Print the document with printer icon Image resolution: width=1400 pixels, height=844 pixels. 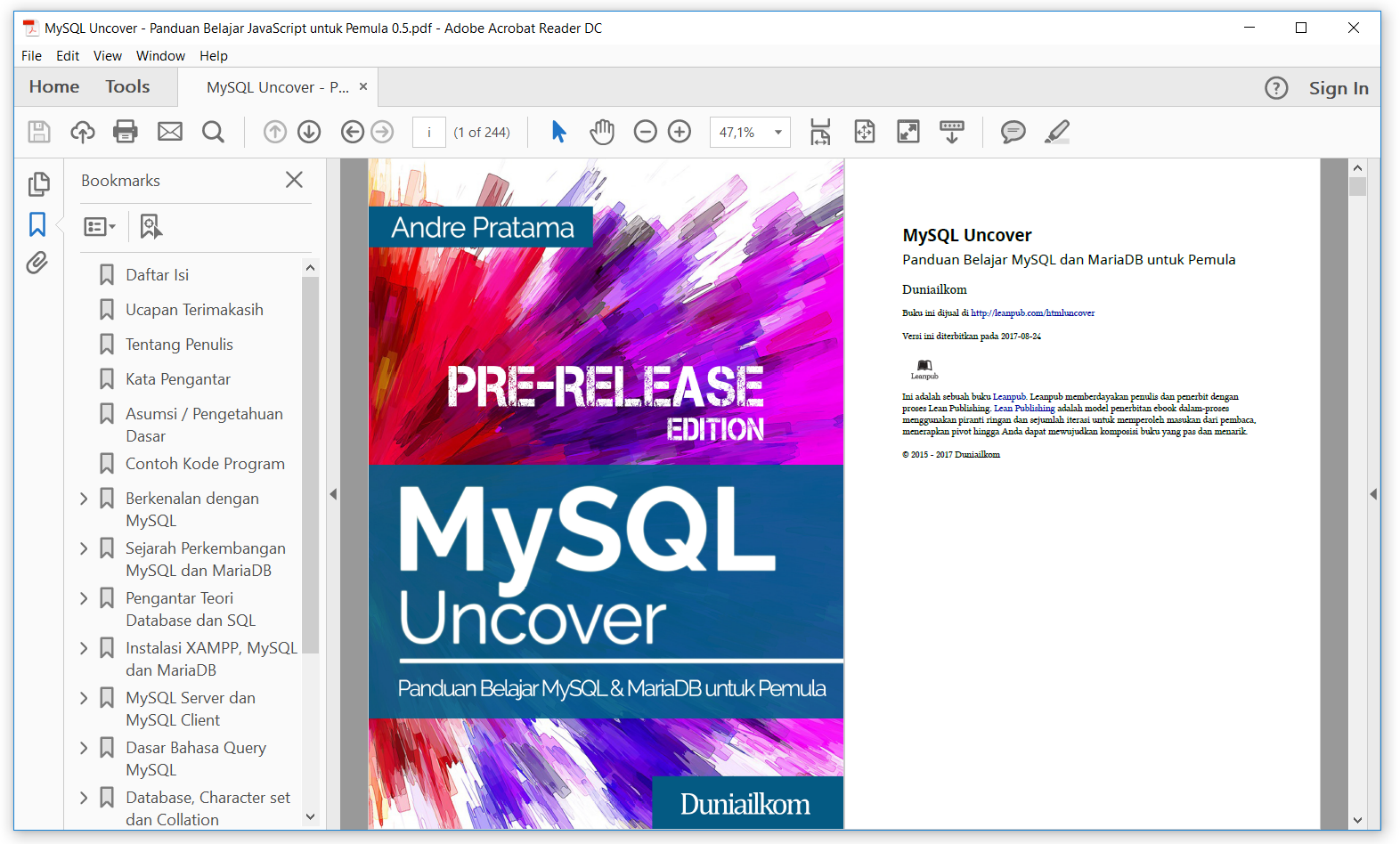(126, 132)
